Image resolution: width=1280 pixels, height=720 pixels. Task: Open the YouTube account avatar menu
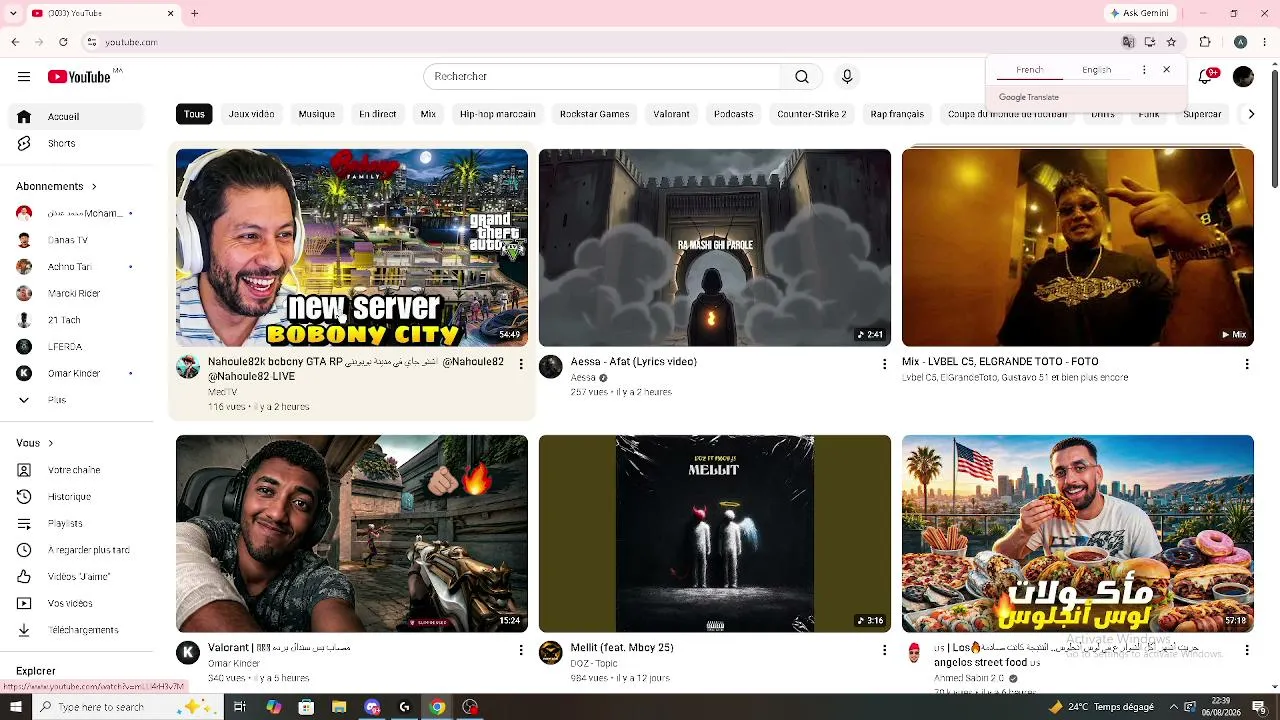tap(1243, 77)
